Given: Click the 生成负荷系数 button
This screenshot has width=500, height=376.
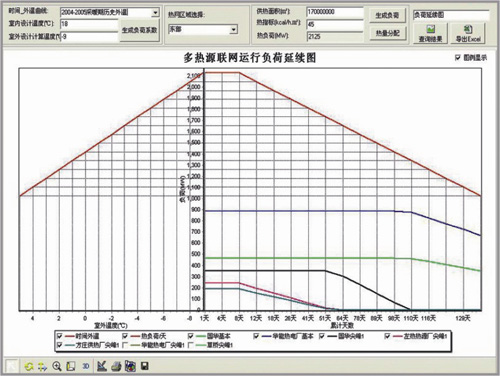Looking at the screenshot, I should (139, 30).
